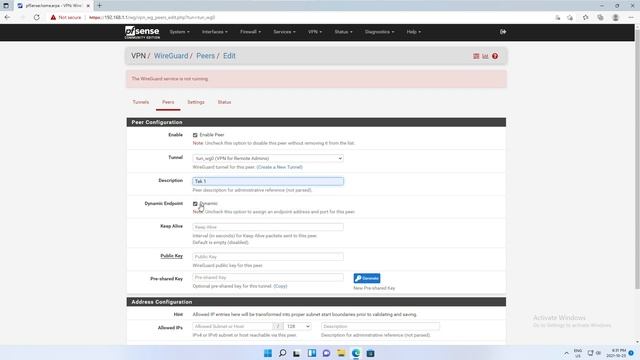Image resolution: width=640 pixels, height=360 pixels.
Task: Click the taskbar clock and date
Action: click(x=616, y=353)
